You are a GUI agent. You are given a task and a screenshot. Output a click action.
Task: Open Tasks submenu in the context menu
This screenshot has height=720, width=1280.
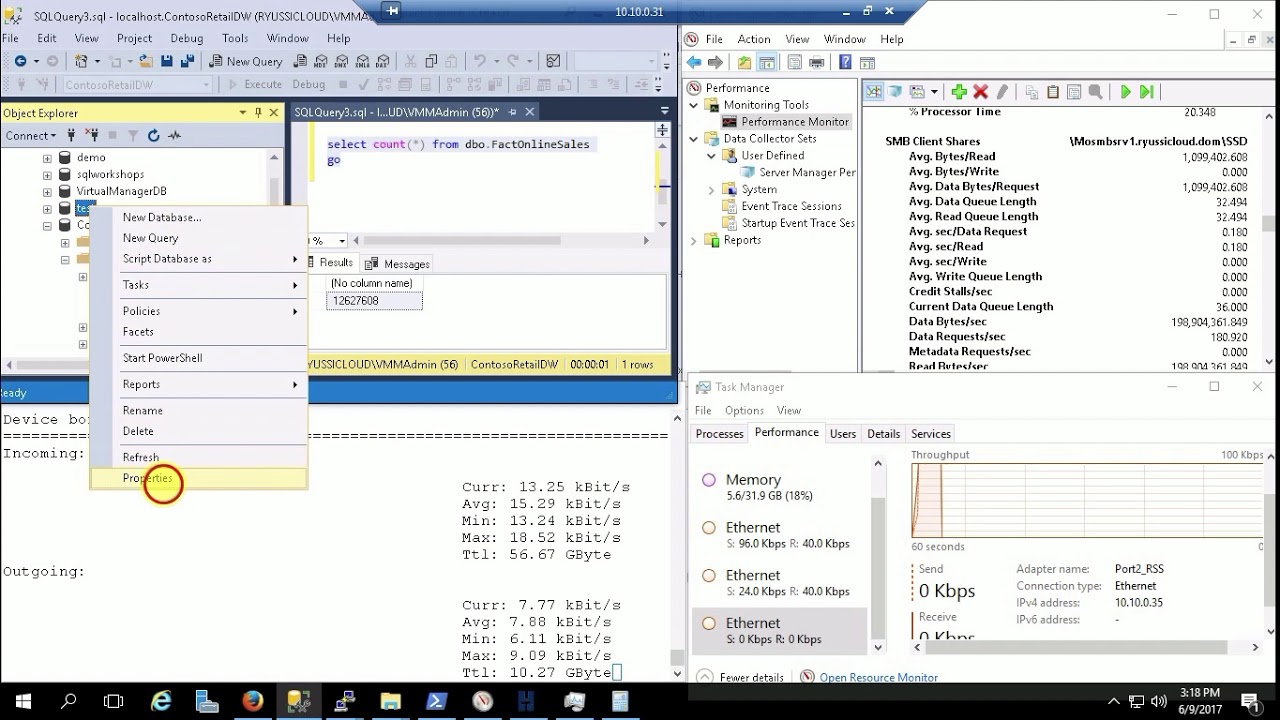(x=199, y=285)
